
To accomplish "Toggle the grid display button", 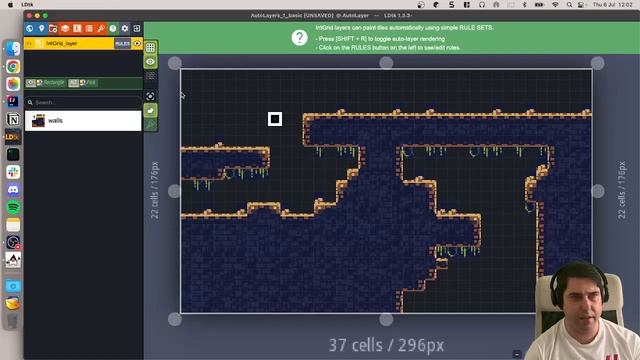I will (151, 47).
